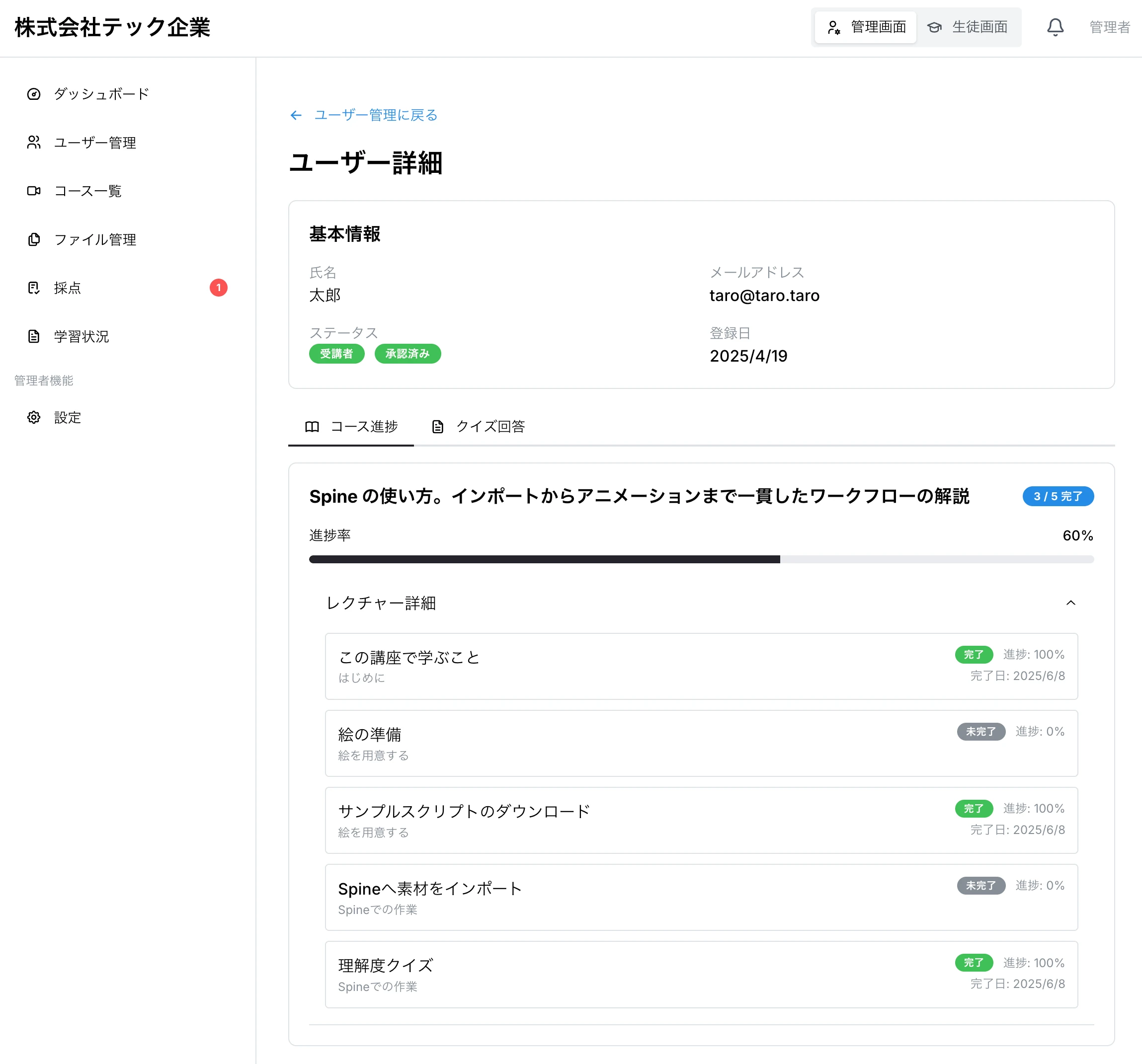This screenshot has height=1064, width=1142.
Task: Click 進捗: 0% on 絵の準備 row
Action: point(1040,732)
